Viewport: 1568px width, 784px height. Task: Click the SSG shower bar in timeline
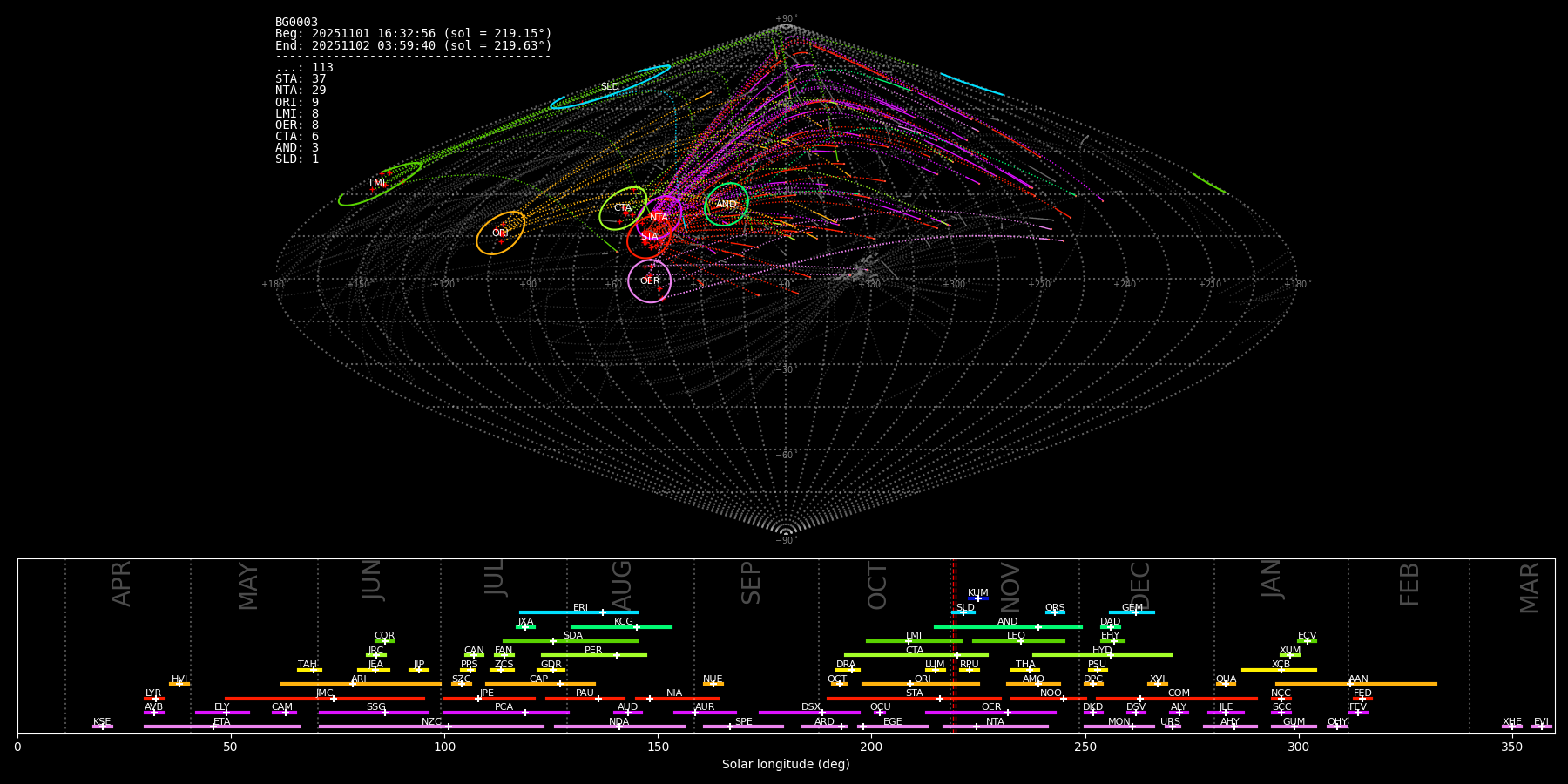(374, 713)
